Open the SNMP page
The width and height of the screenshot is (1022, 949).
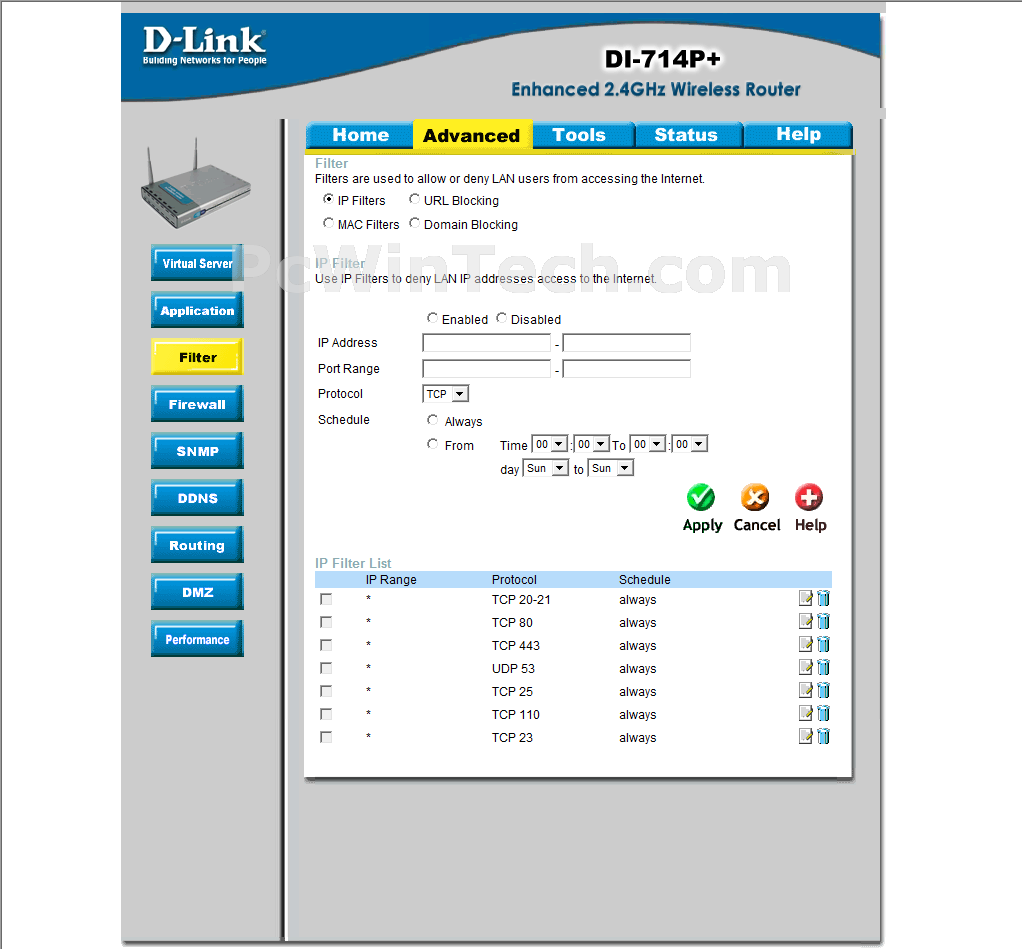pyautogui.click(x=197, y=450)
